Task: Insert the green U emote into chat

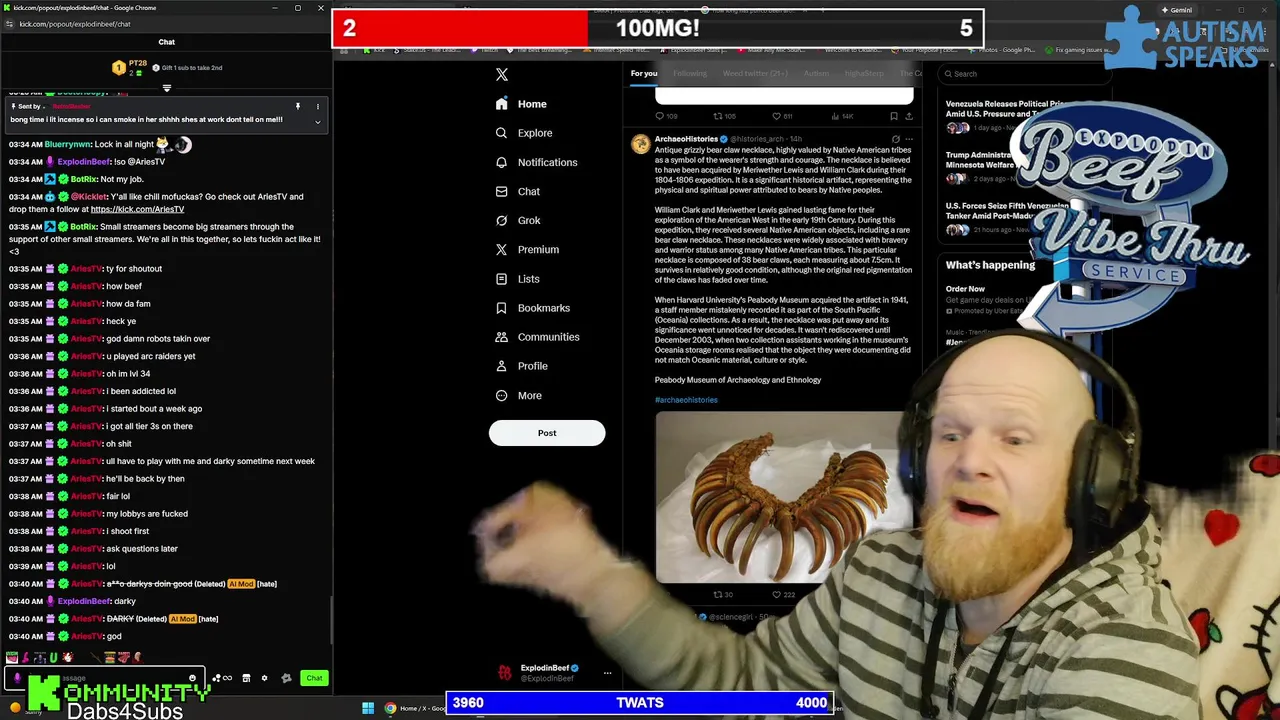Action: 53,657
